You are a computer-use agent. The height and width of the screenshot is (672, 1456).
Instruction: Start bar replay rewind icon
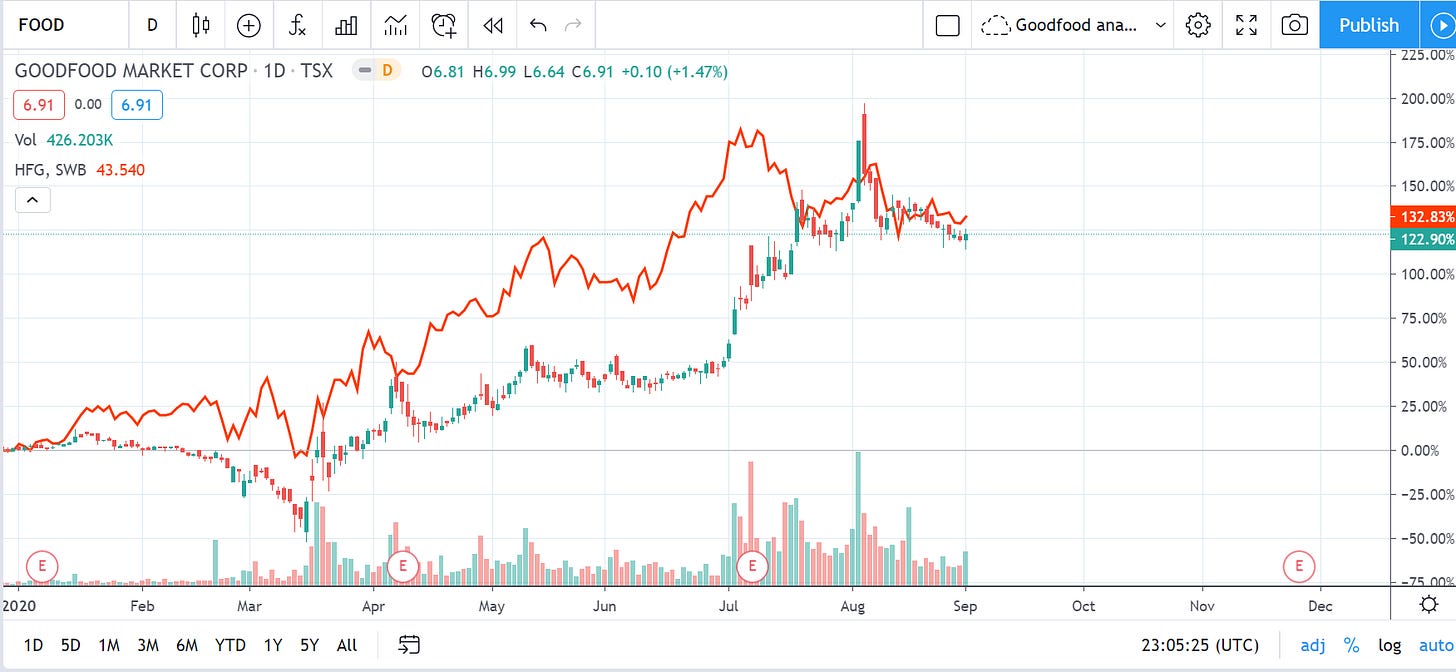tap(492, 25)
